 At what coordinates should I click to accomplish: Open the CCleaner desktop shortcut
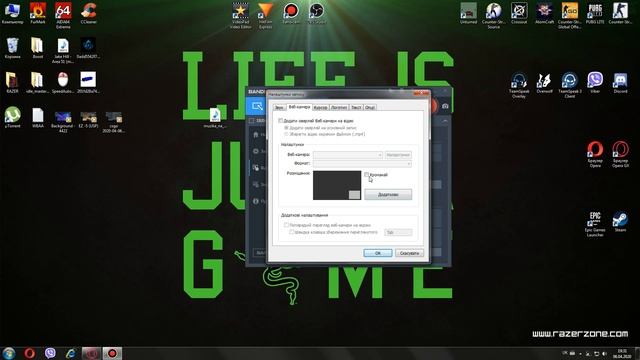pos(89,13)
